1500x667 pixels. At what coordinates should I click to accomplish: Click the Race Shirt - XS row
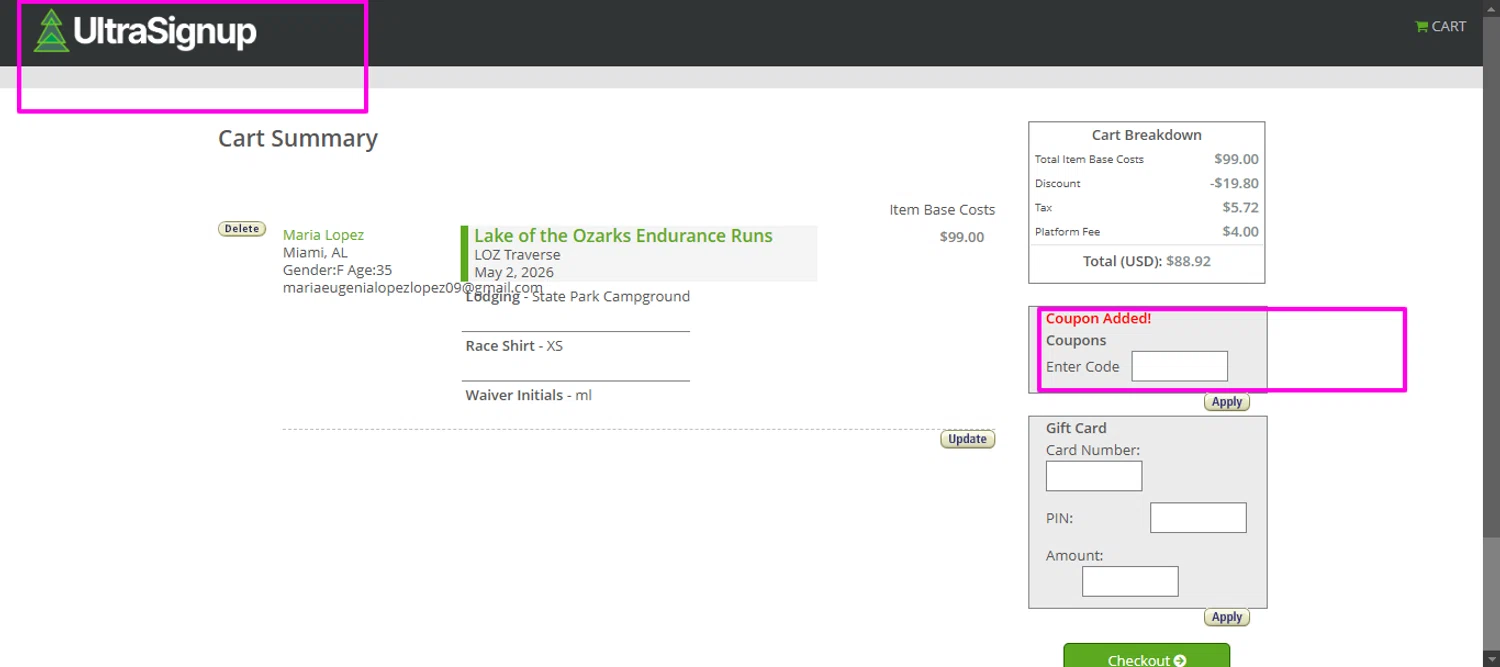tap(514, 346)
